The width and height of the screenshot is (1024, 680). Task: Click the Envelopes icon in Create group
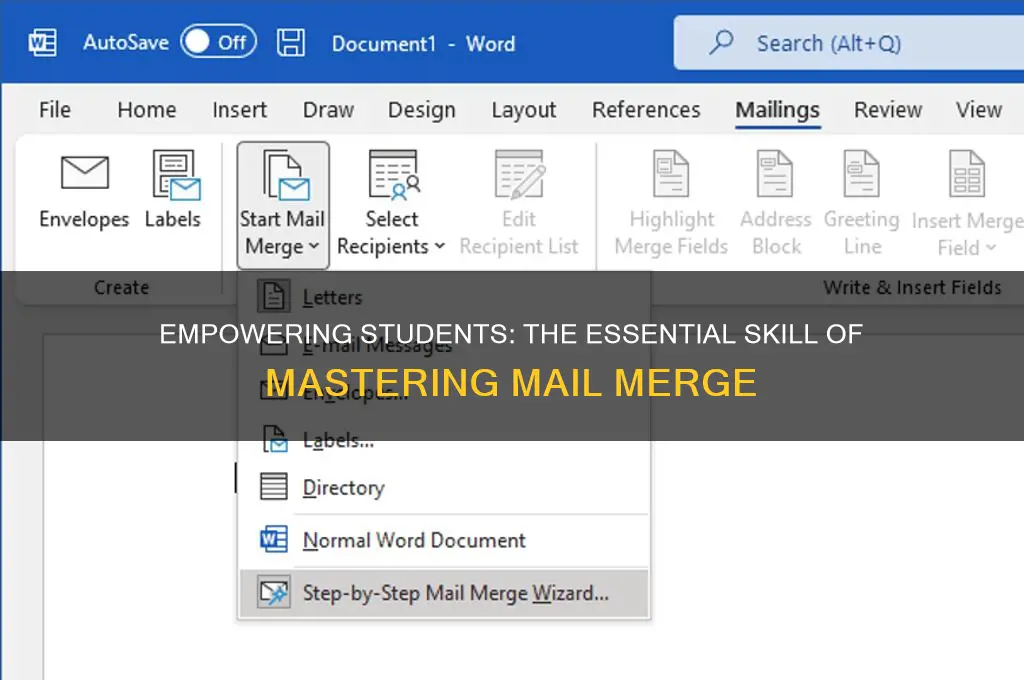pyautogui.click(x=85, y=172)
